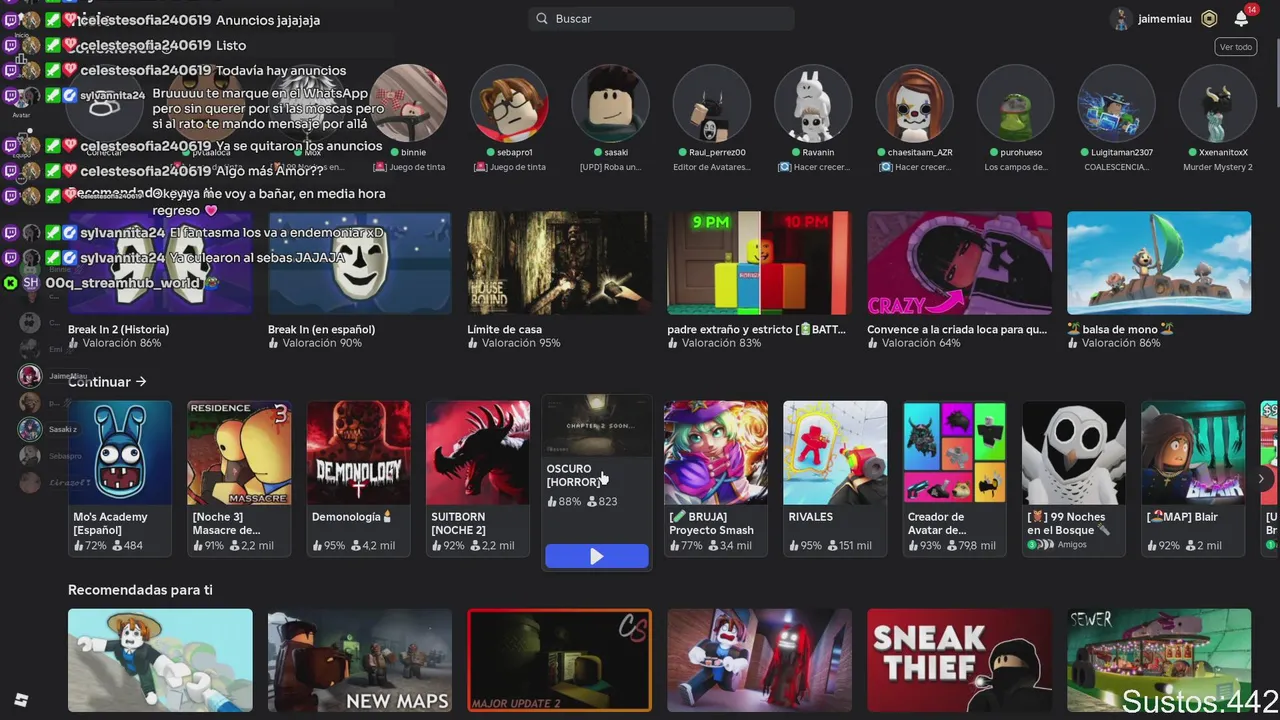Open friend Raul_perrez00's avatar
The width and height of the screenshot is (1280, 720).
(x=711, y=103)
